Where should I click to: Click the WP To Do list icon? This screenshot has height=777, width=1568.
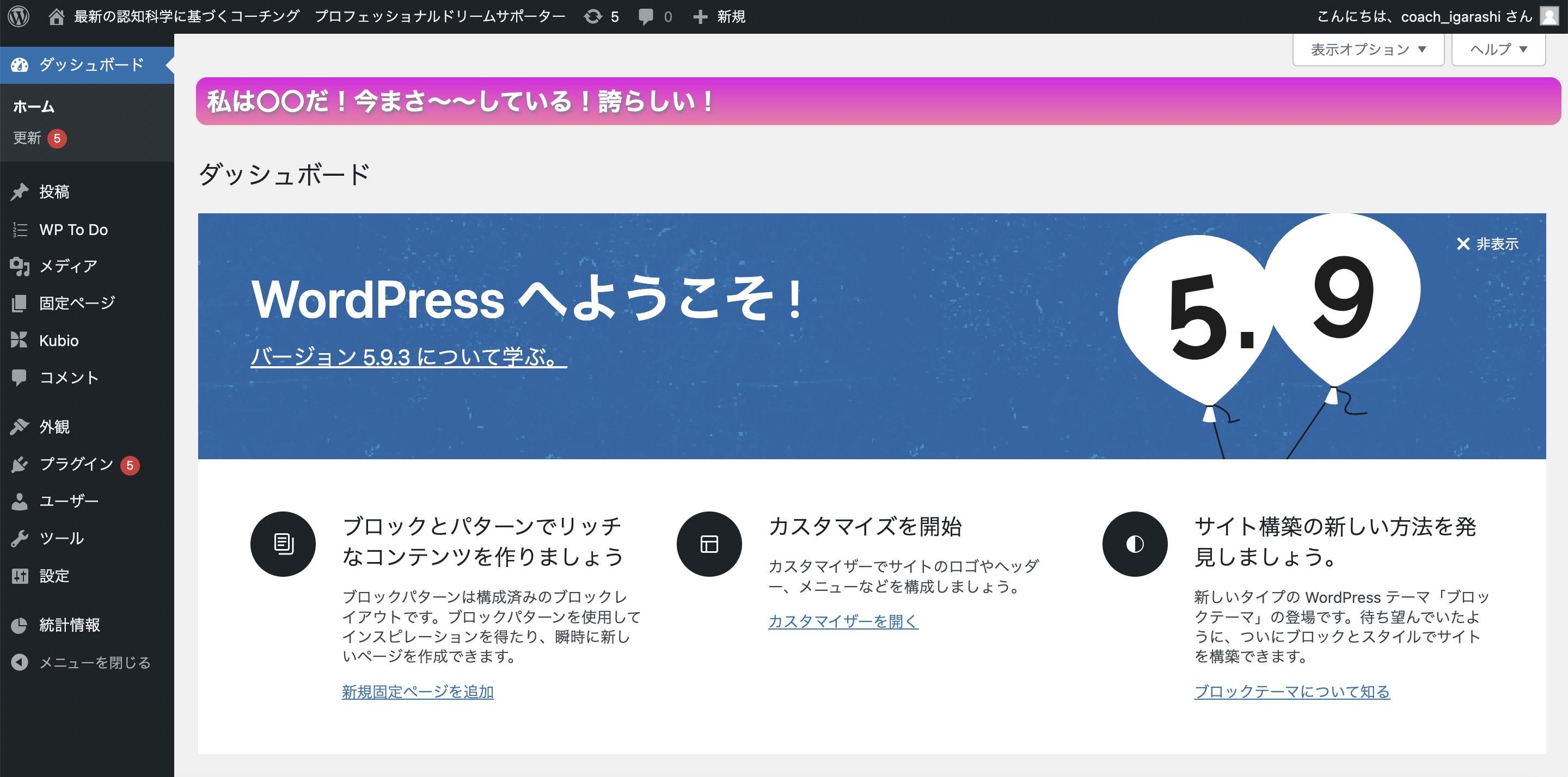[20, 230]
